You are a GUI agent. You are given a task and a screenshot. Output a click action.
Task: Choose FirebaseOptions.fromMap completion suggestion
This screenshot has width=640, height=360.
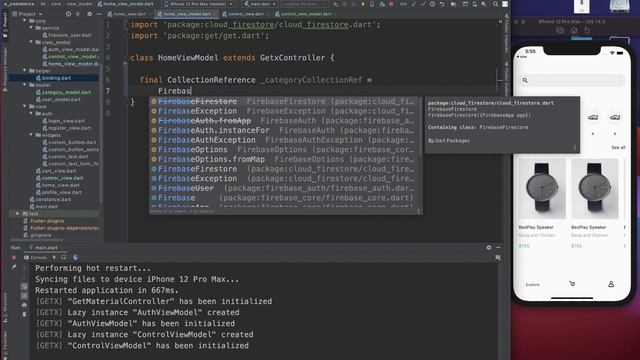pos(284,159)
